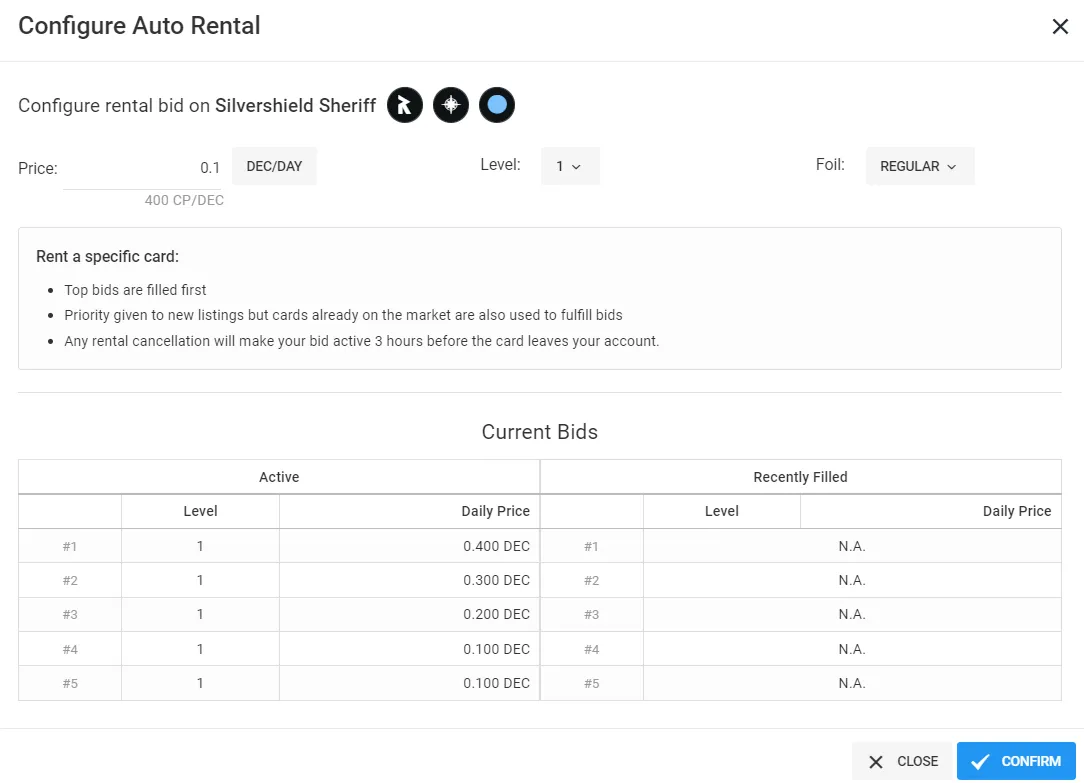Click N.A. in Recently Filled row #3
The height and width of the screenshot is (783, 1084).
(852, 614)
